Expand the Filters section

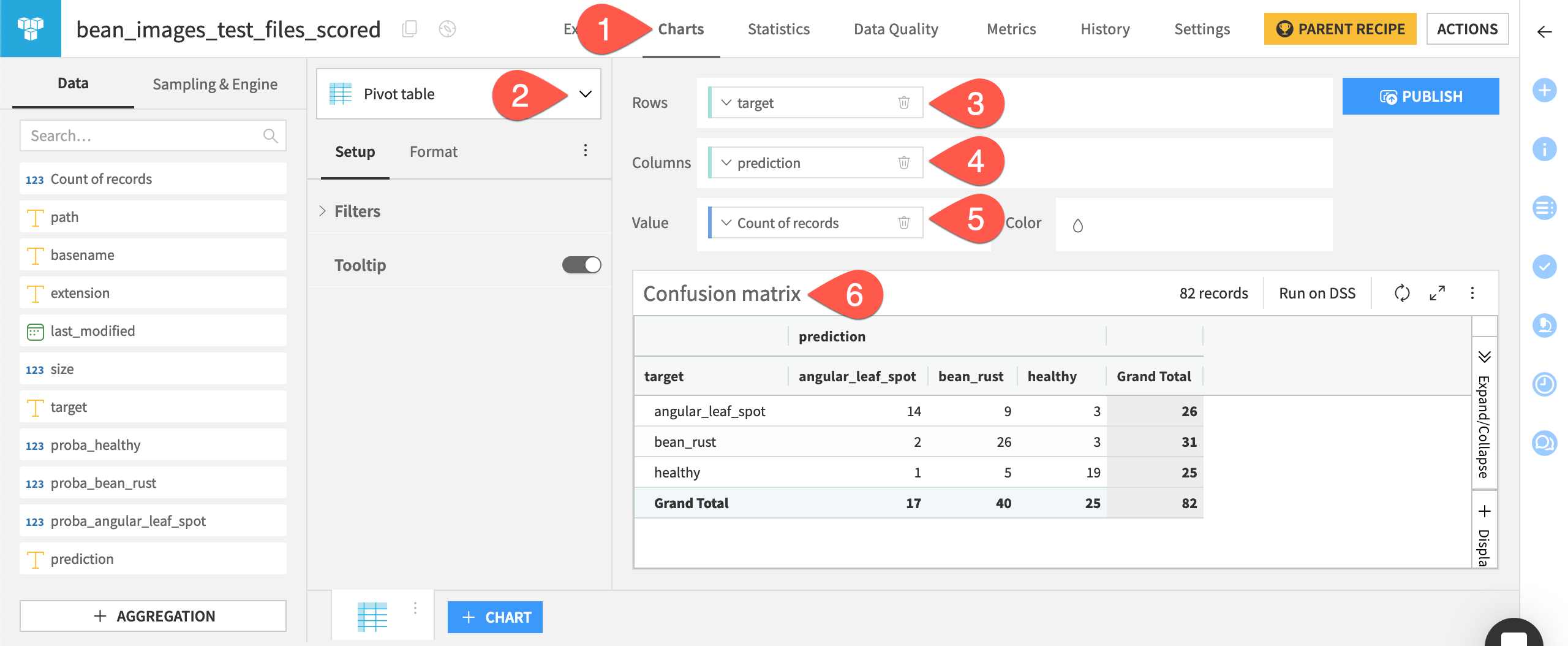tap(350, 211)
